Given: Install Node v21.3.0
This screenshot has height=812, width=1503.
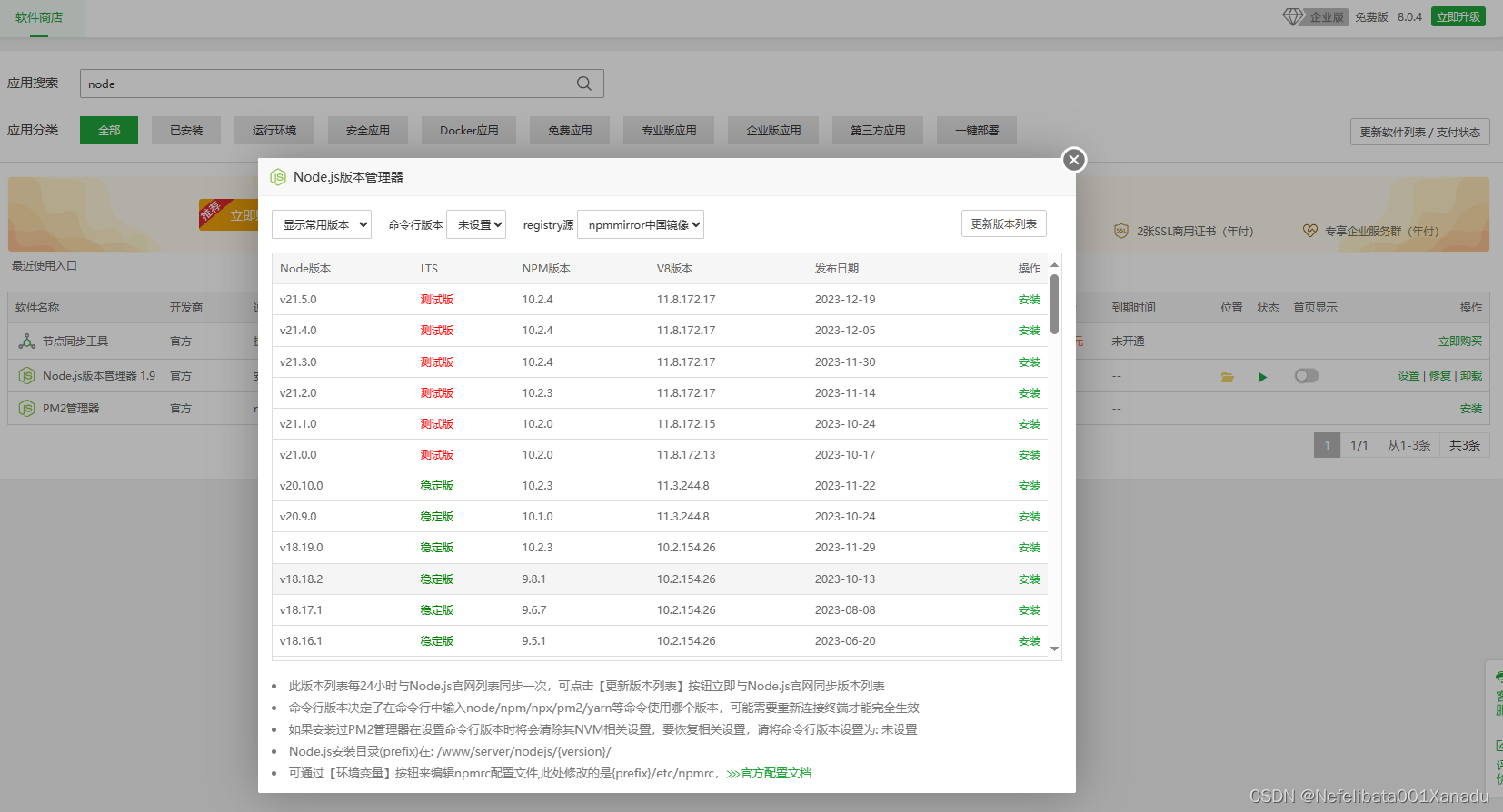Looking at the screenshot, I should (1030, 362).
